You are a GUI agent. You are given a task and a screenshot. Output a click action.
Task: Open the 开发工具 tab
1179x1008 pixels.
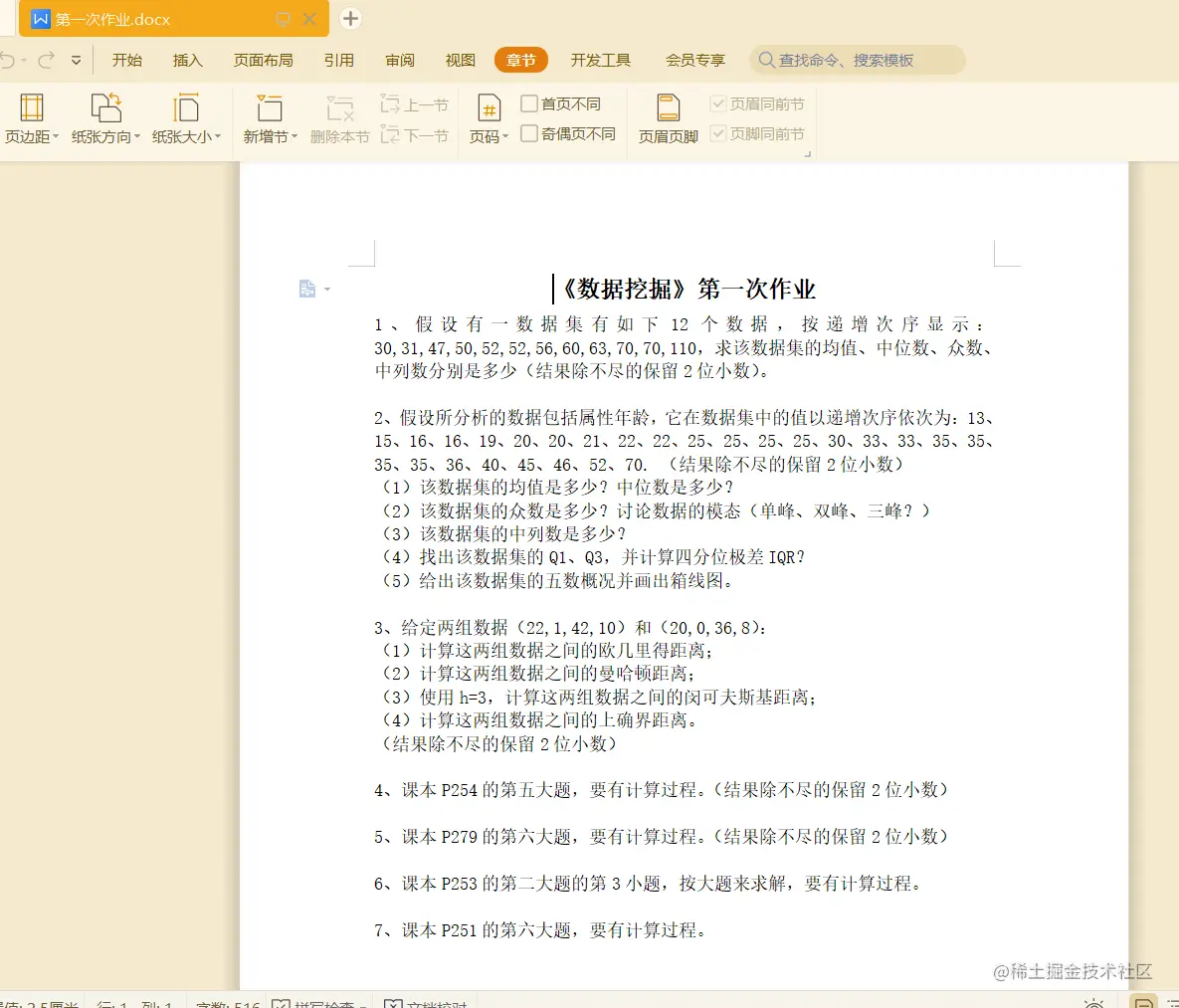601,60
